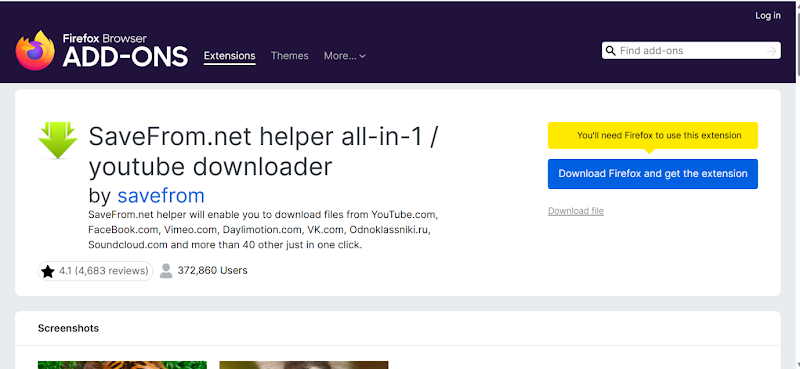Click the extension description paragraph
Viewport: 800px width, 369px height.
[x=263, y=229]
